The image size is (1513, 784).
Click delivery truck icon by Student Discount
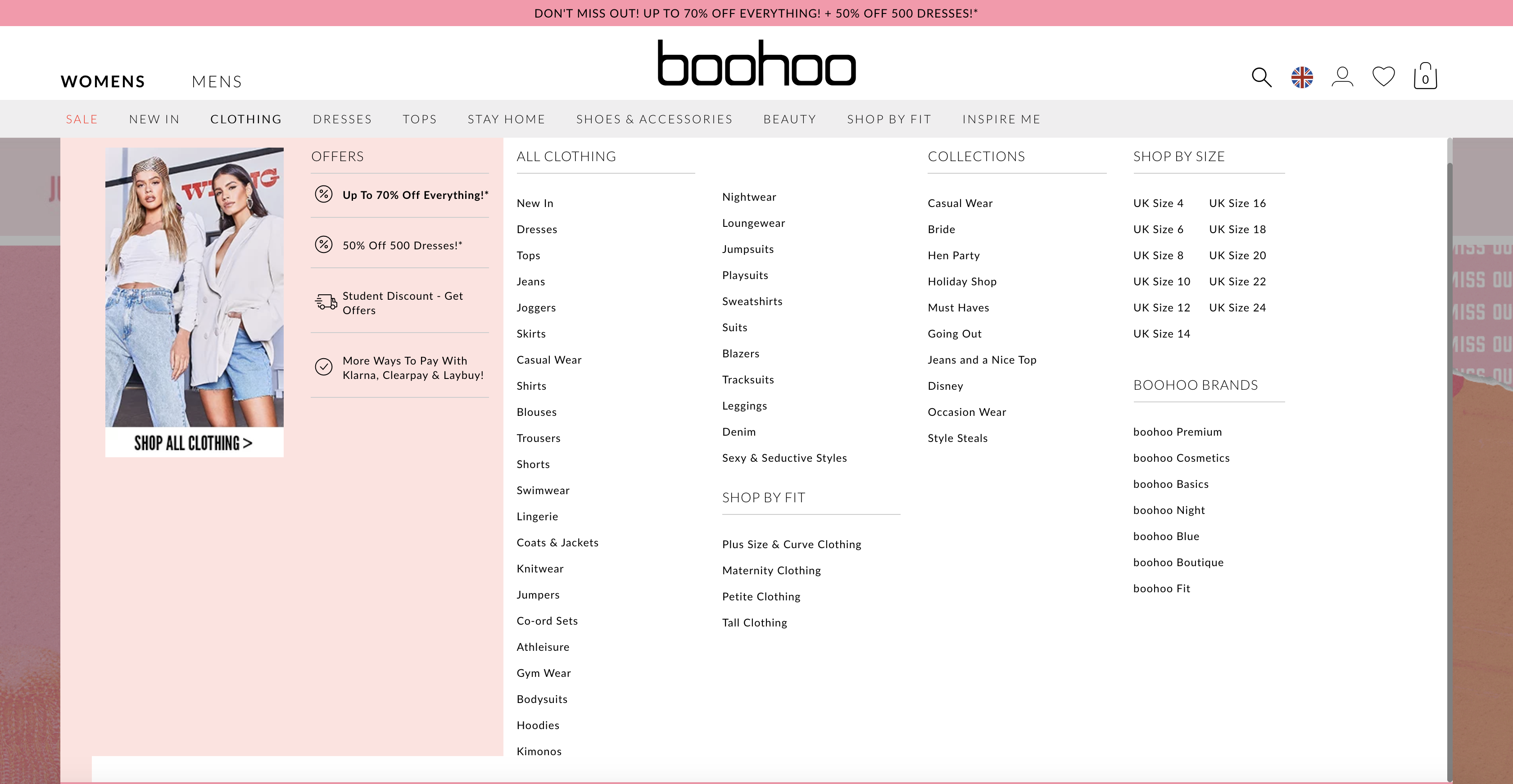tap(326, 302)
